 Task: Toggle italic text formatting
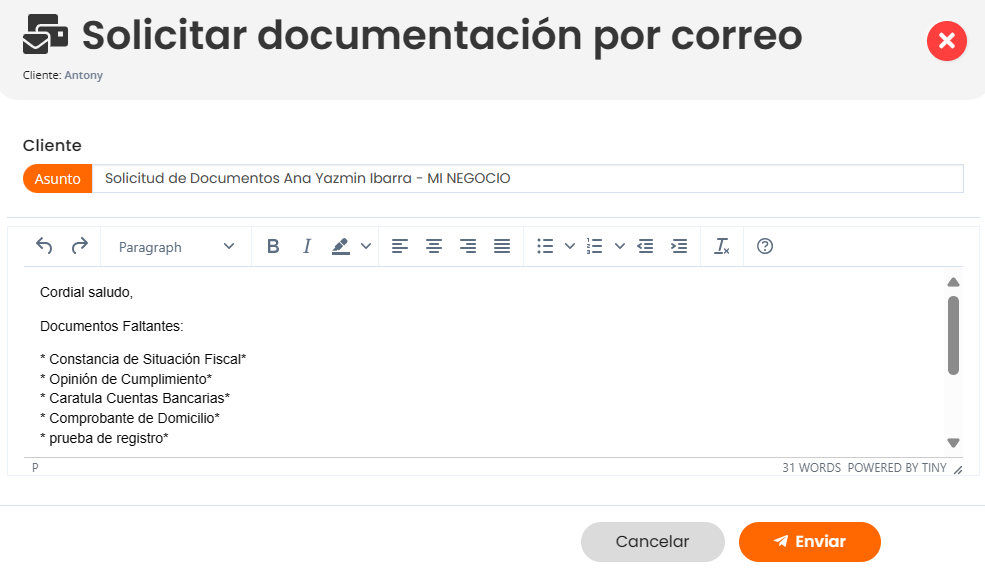point(307,246)
